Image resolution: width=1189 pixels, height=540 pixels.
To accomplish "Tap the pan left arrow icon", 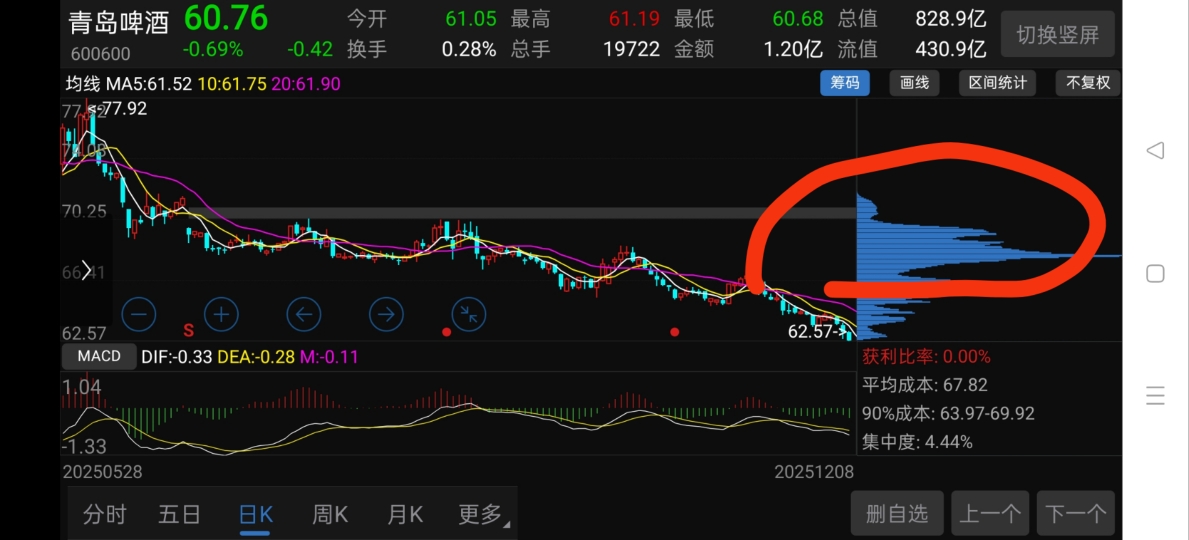I will click(x=304, y=313).
